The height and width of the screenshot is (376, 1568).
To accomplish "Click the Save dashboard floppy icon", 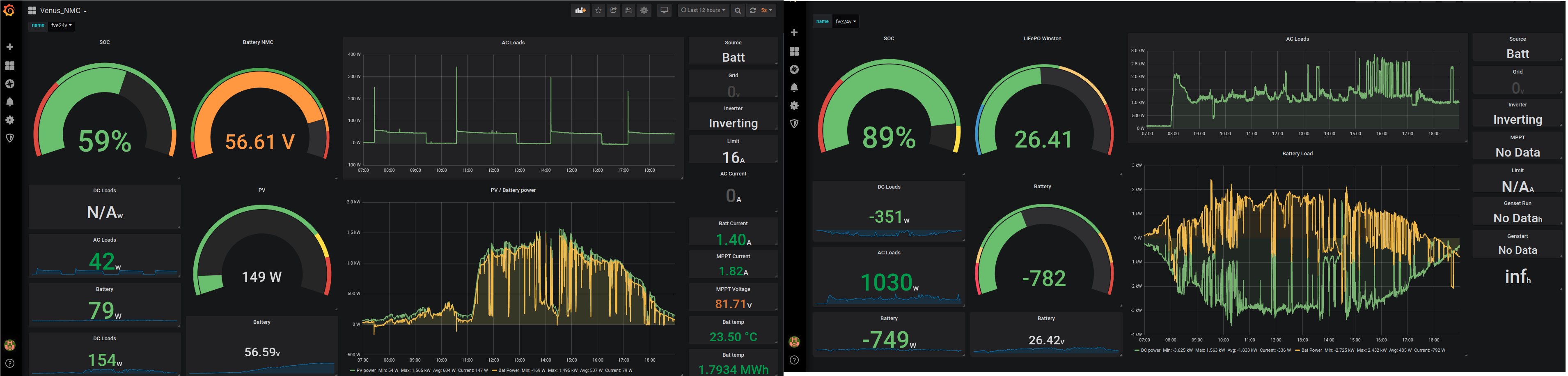I will 629,10.
